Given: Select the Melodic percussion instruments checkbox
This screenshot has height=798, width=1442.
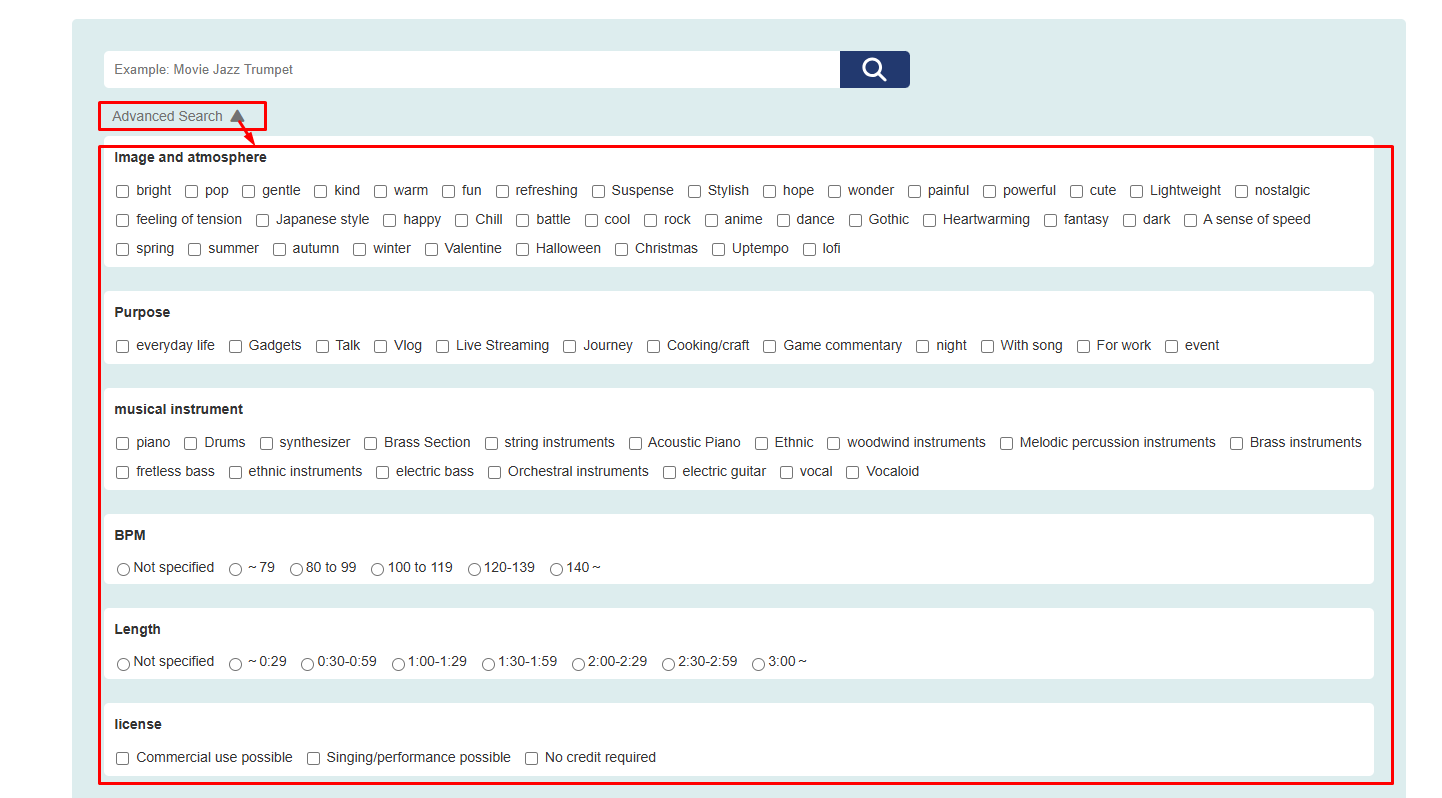Looking at the screenshot, I should coord(1007,443).
